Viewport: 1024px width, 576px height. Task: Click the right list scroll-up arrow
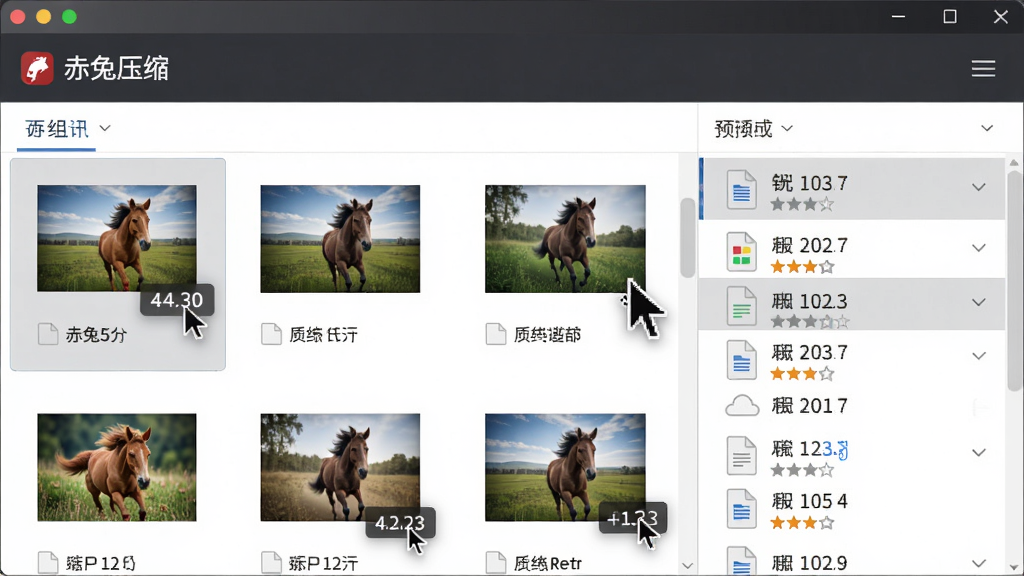pos(1014,162)
